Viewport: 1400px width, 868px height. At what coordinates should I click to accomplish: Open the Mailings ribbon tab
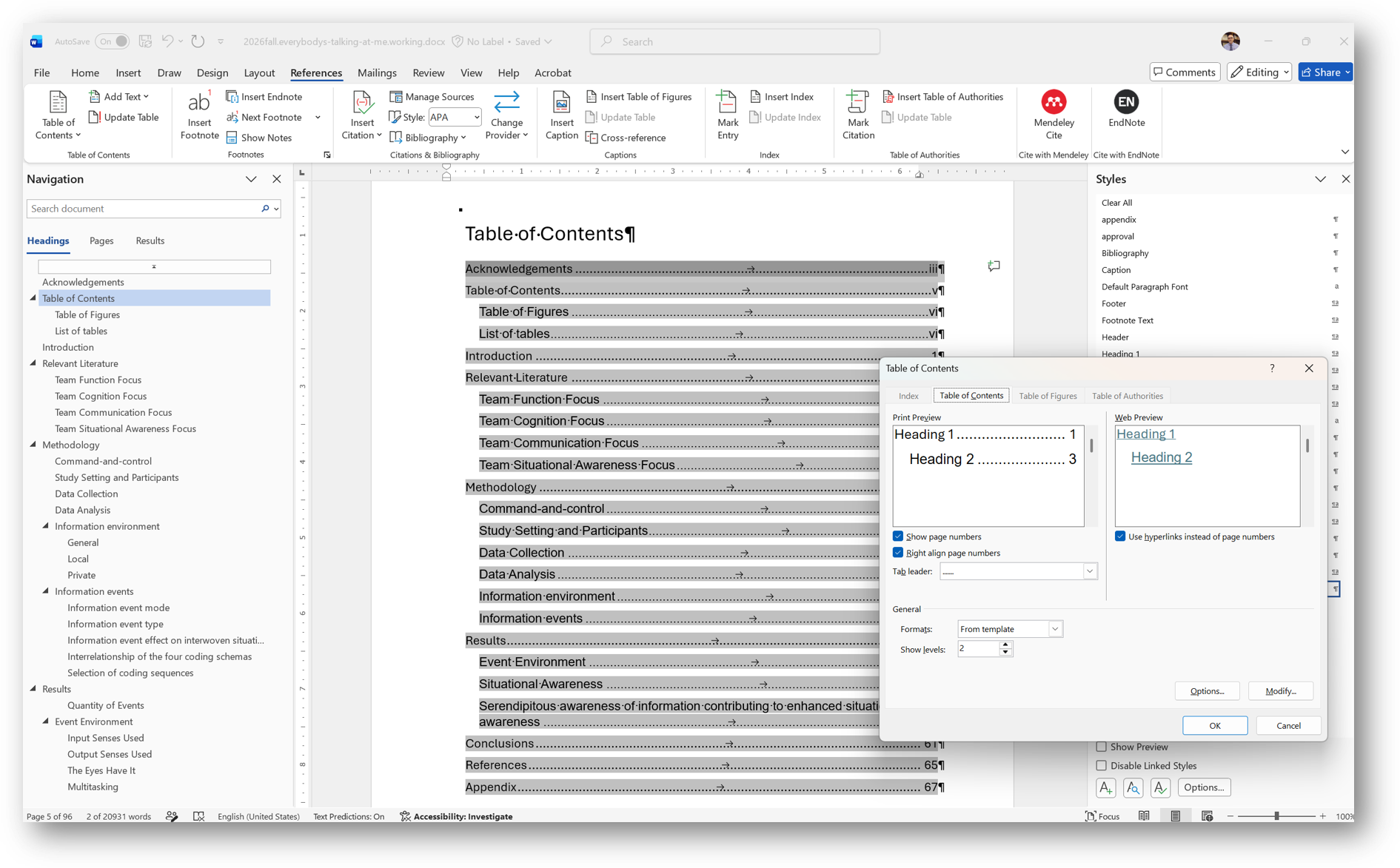[x=377, y=73]
